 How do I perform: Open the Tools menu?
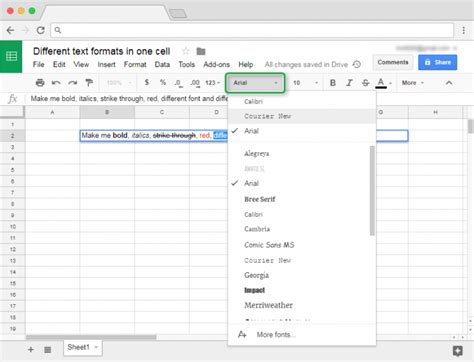click(x=186, y=64)
